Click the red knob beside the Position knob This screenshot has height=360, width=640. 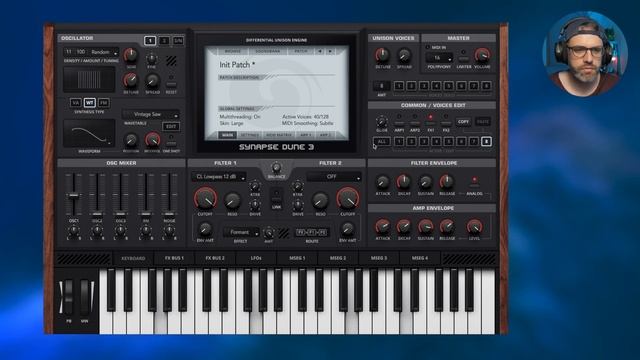153,140
